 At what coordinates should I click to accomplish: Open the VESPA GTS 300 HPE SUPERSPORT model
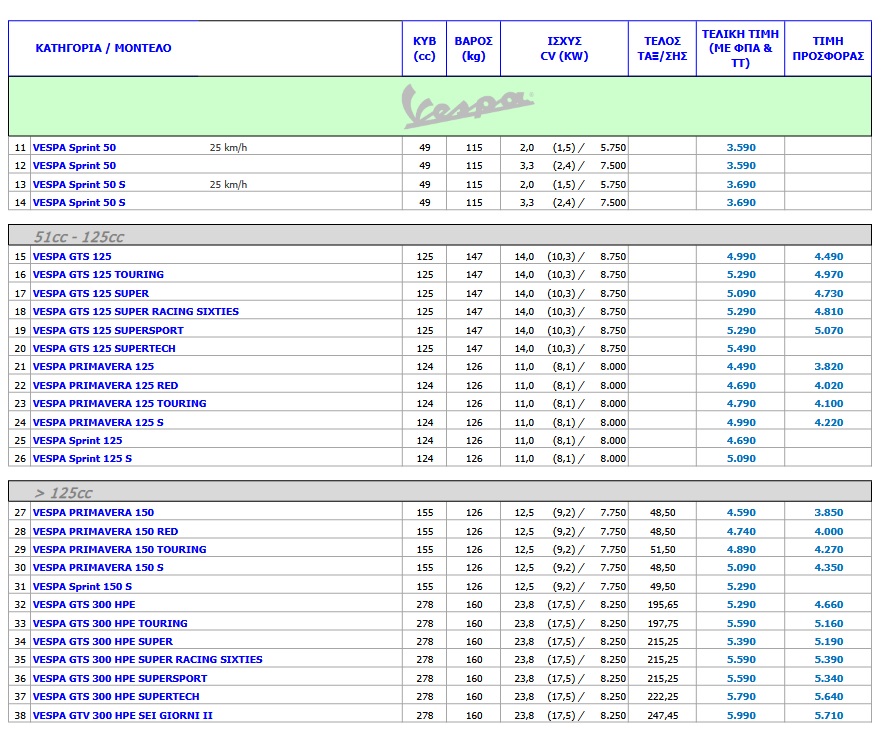(x=120, y=679)
